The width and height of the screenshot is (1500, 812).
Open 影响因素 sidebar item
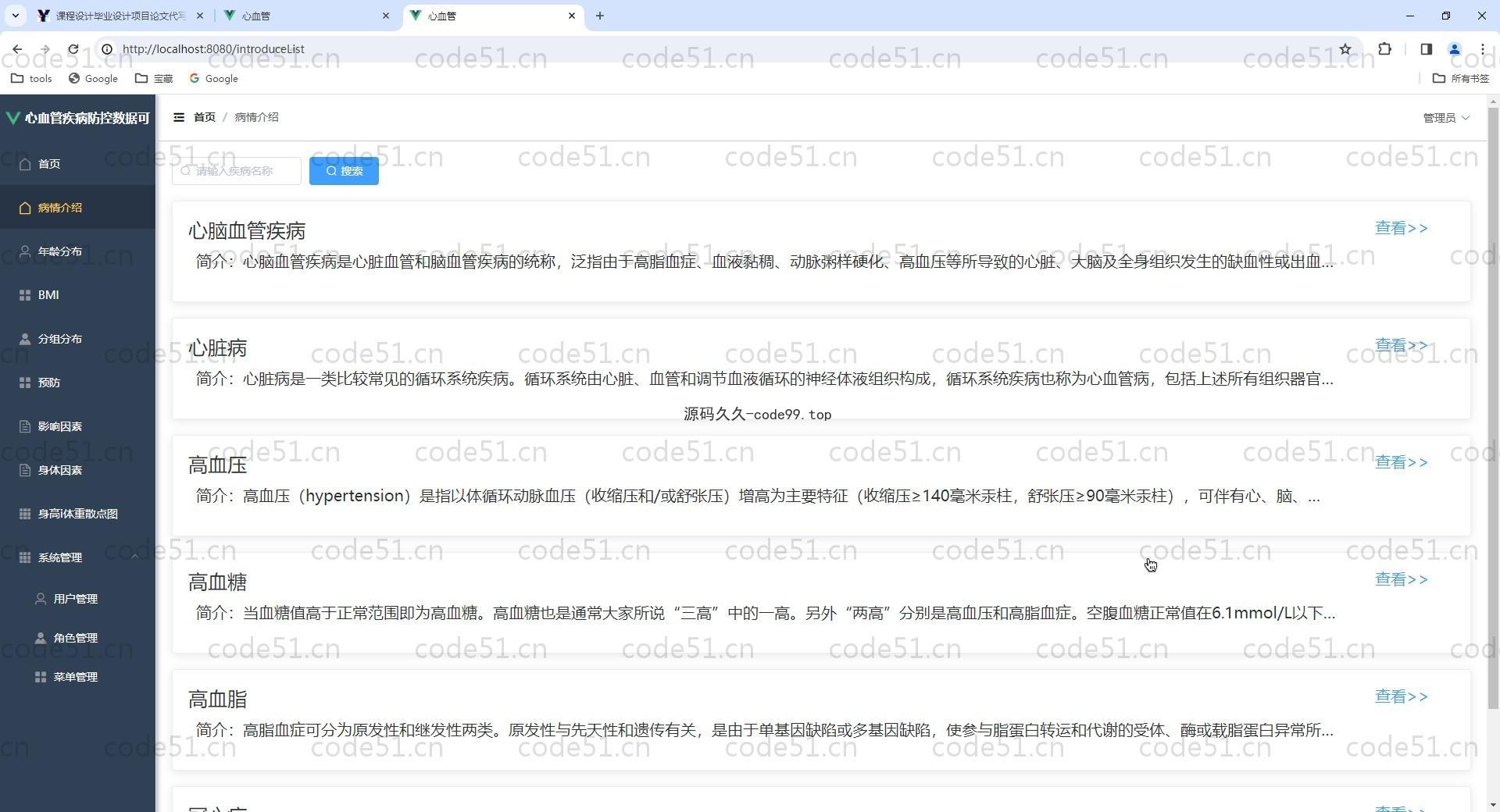pyautogui.click(x=78, y=426)
